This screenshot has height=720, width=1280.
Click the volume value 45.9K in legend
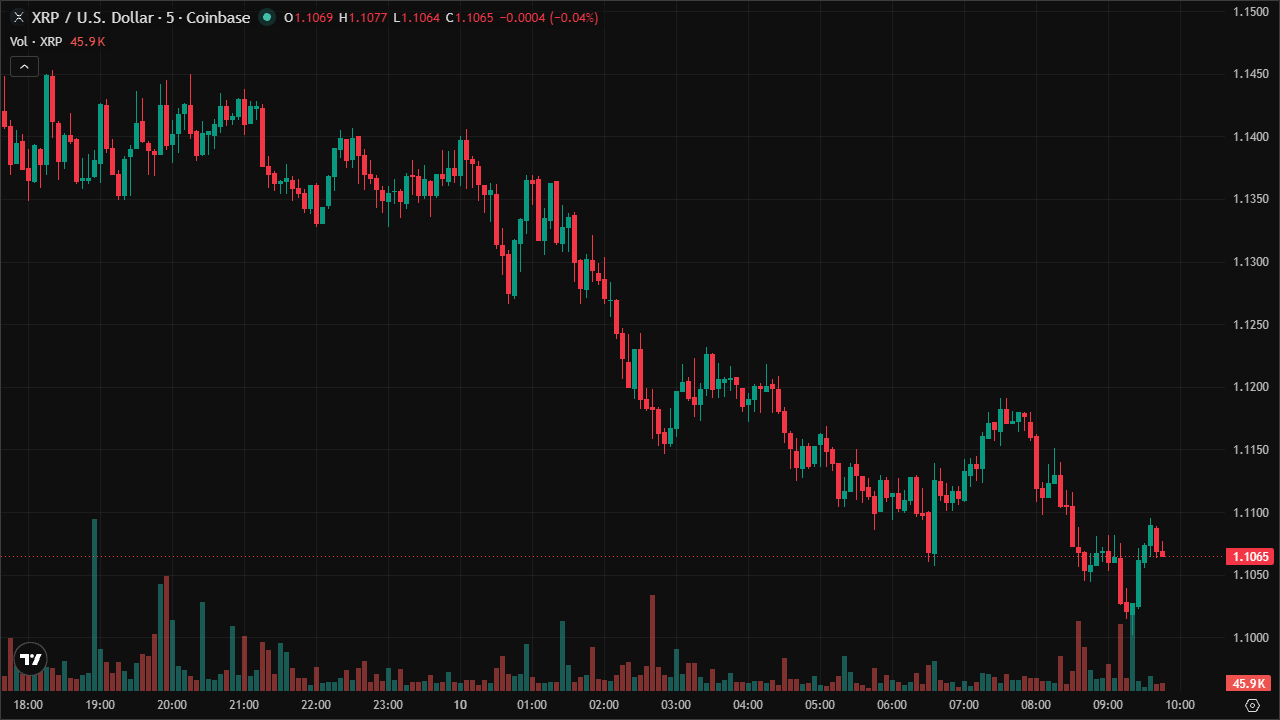(x=87, y=41)
